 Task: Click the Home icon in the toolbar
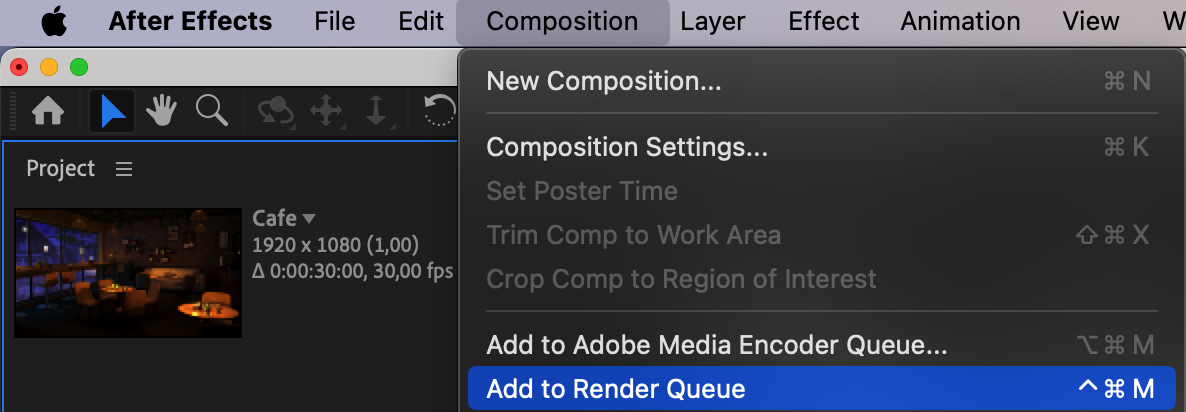(x=48, y=112)
